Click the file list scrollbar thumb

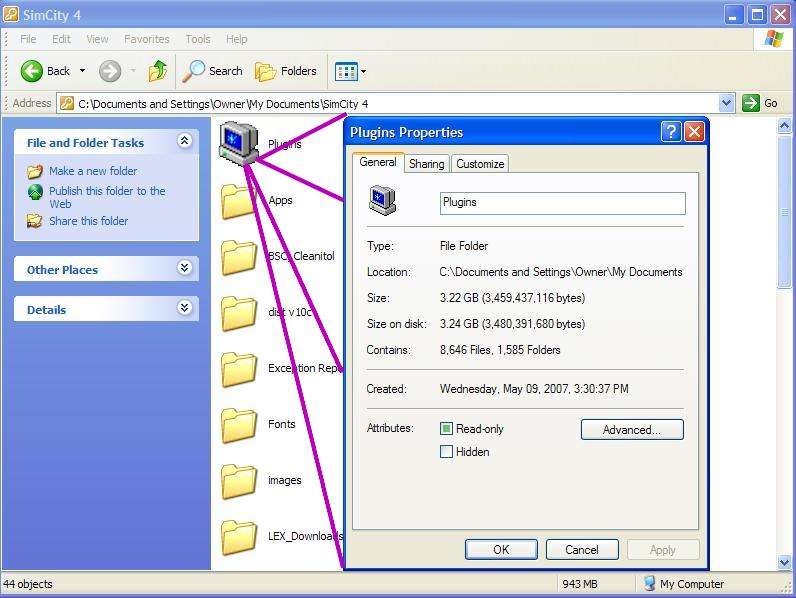point(784,211)
